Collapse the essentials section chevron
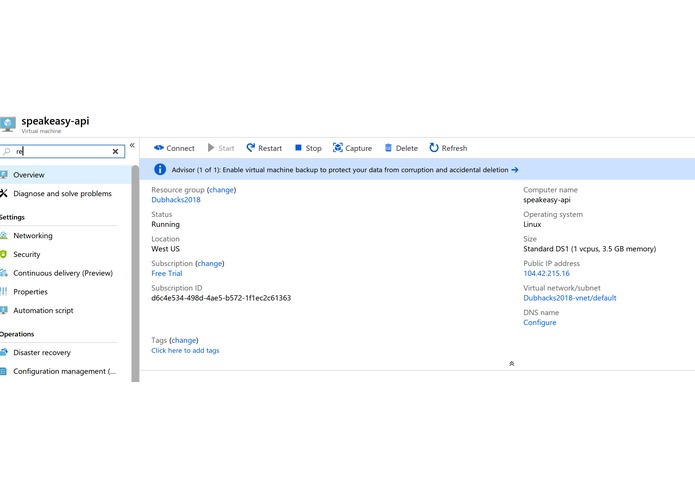 511,363
